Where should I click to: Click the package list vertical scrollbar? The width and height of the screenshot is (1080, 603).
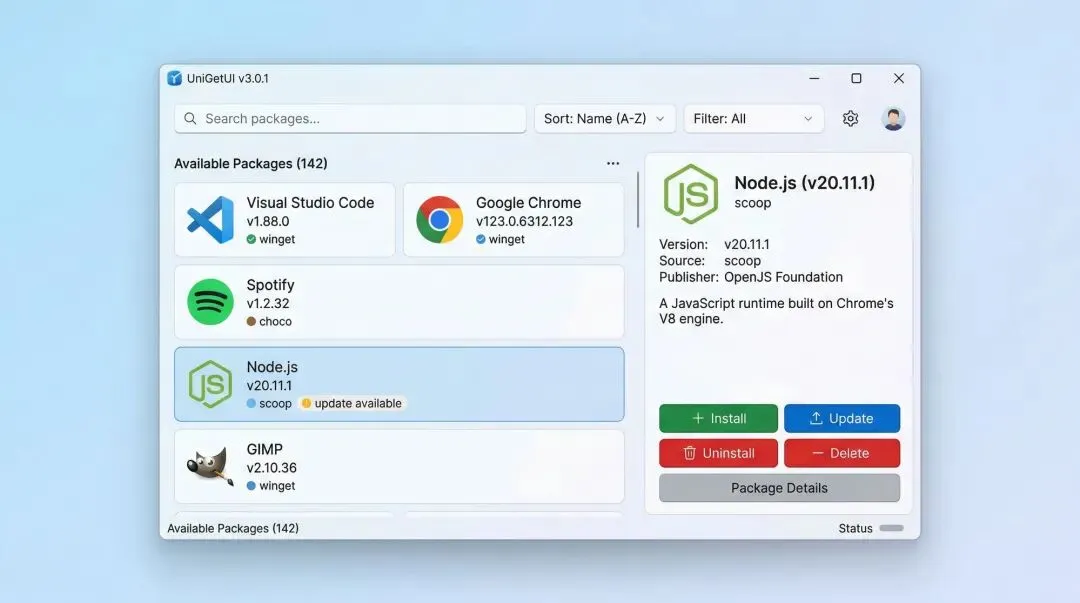pos(638,199)
